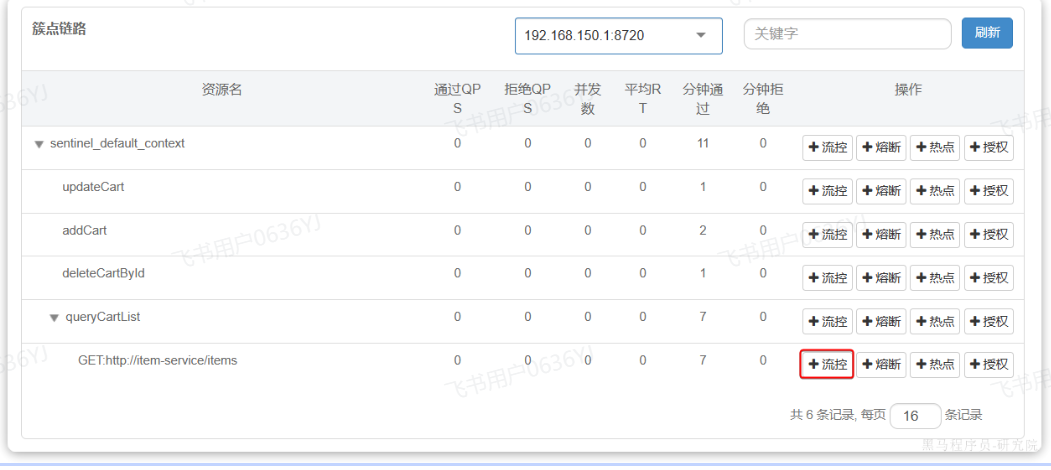Click the 共 6 条记录 record count text
1051x470 pixels.
821,415
